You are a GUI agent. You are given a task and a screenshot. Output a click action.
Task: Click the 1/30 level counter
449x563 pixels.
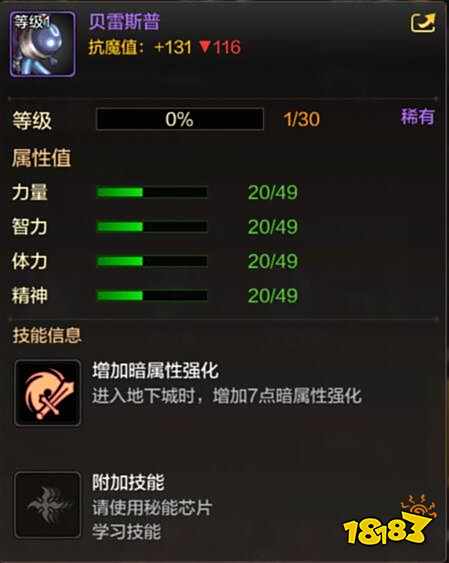[x=301, y=119]
